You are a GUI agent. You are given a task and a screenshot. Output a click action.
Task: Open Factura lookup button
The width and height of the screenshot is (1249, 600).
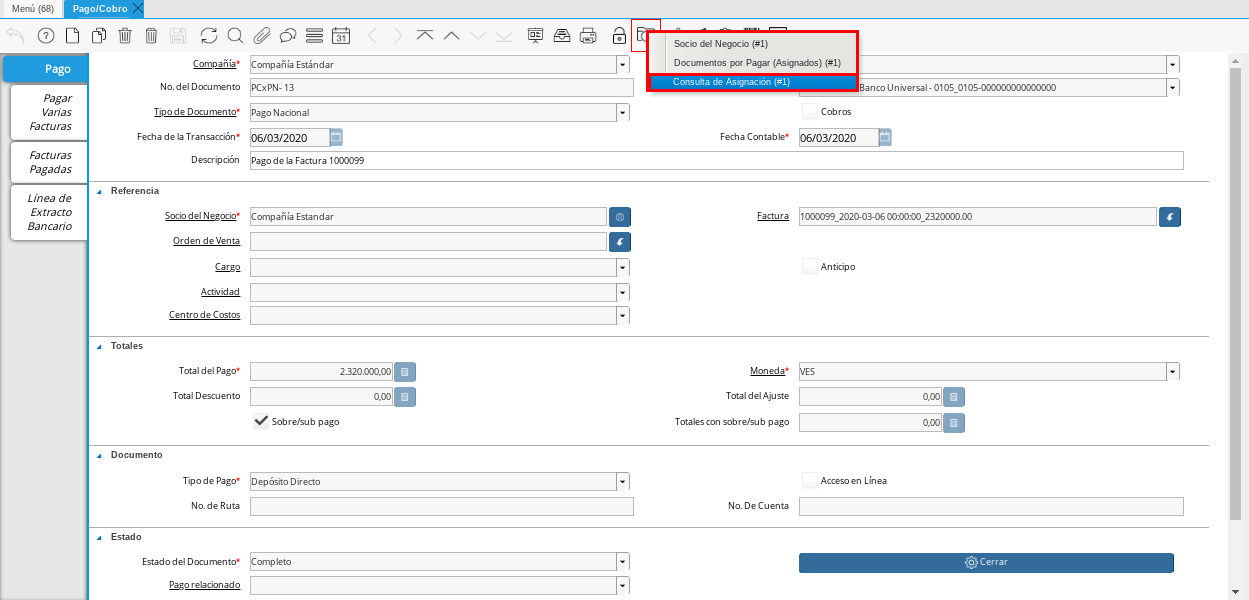(1170, 216)
